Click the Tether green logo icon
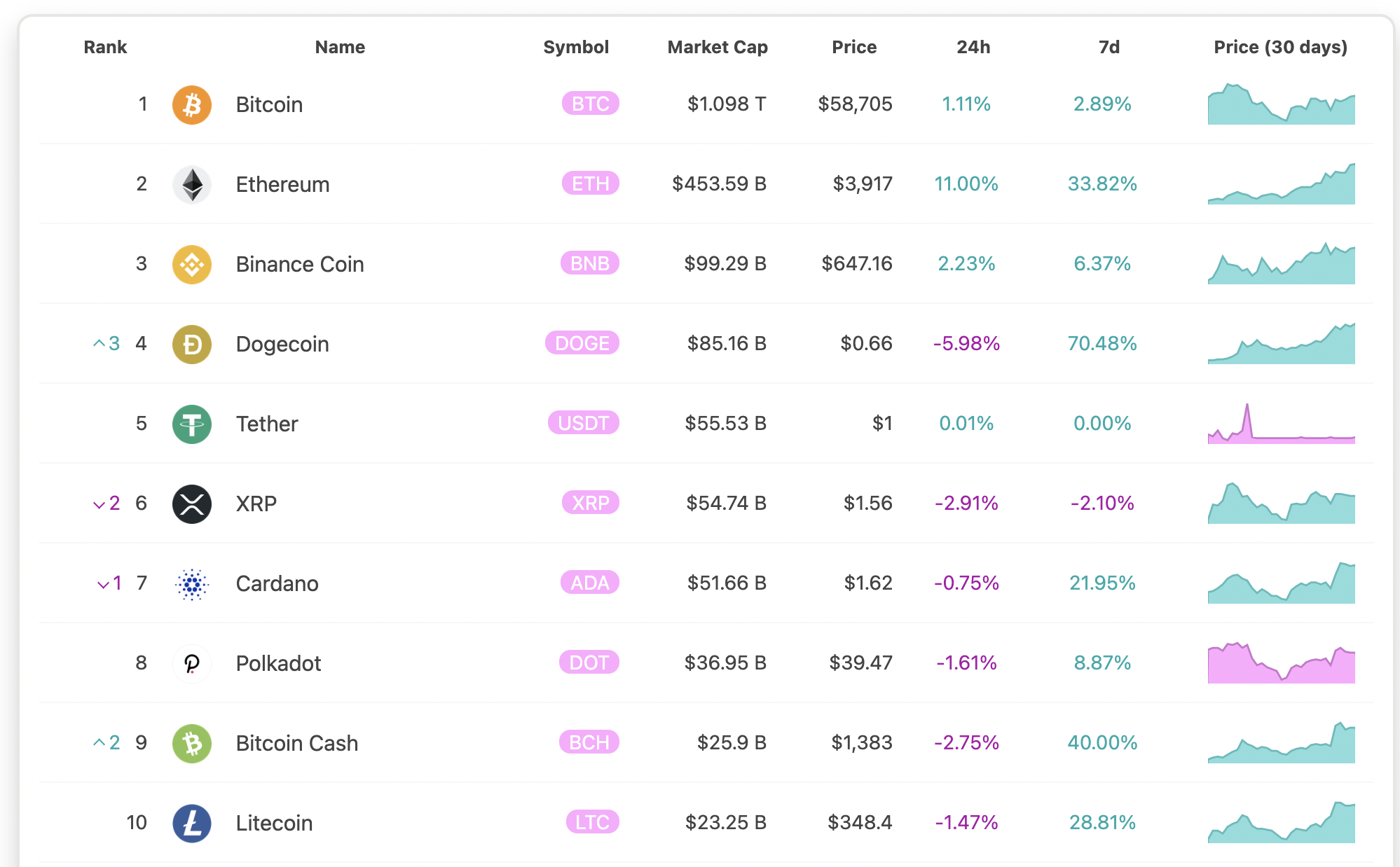1400x867 pixels. [192, 424]
